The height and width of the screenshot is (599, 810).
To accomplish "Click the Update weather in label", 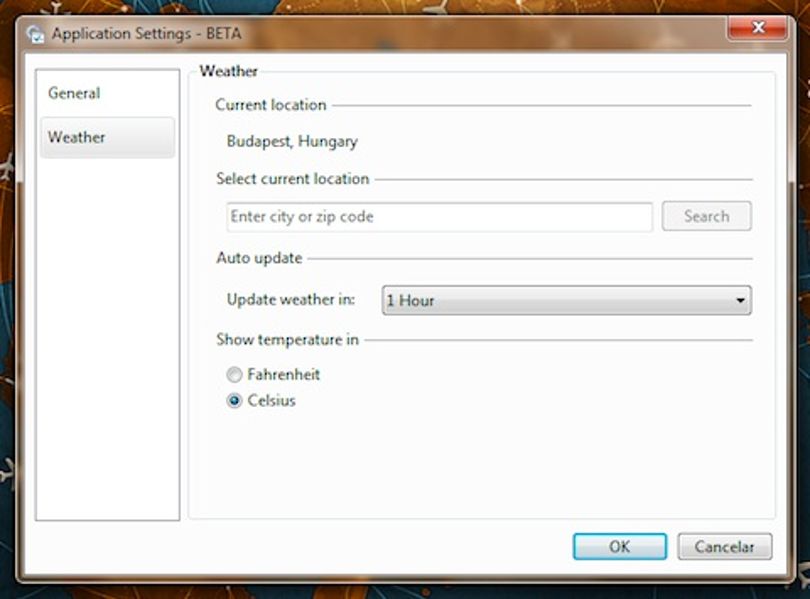I will coord(291,300).
